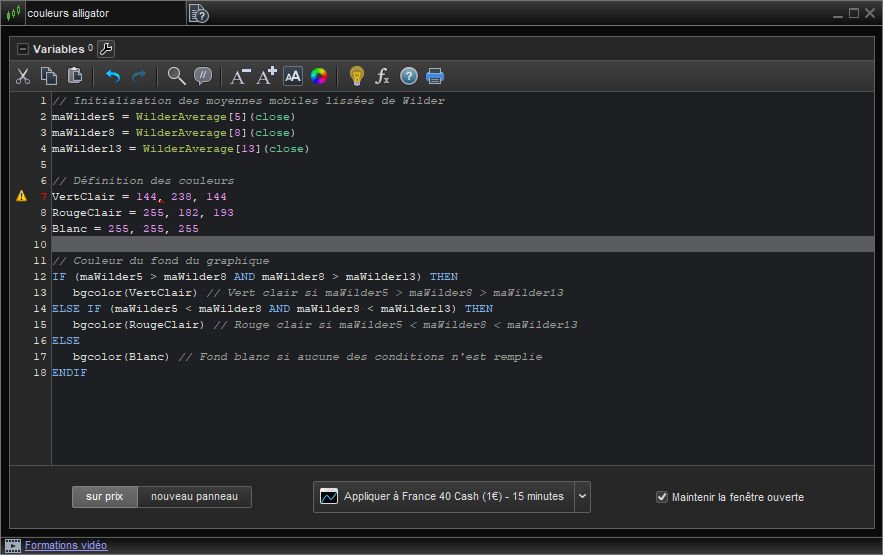
Task: Select the 'sur prix' option
Action: click(104, 497)
